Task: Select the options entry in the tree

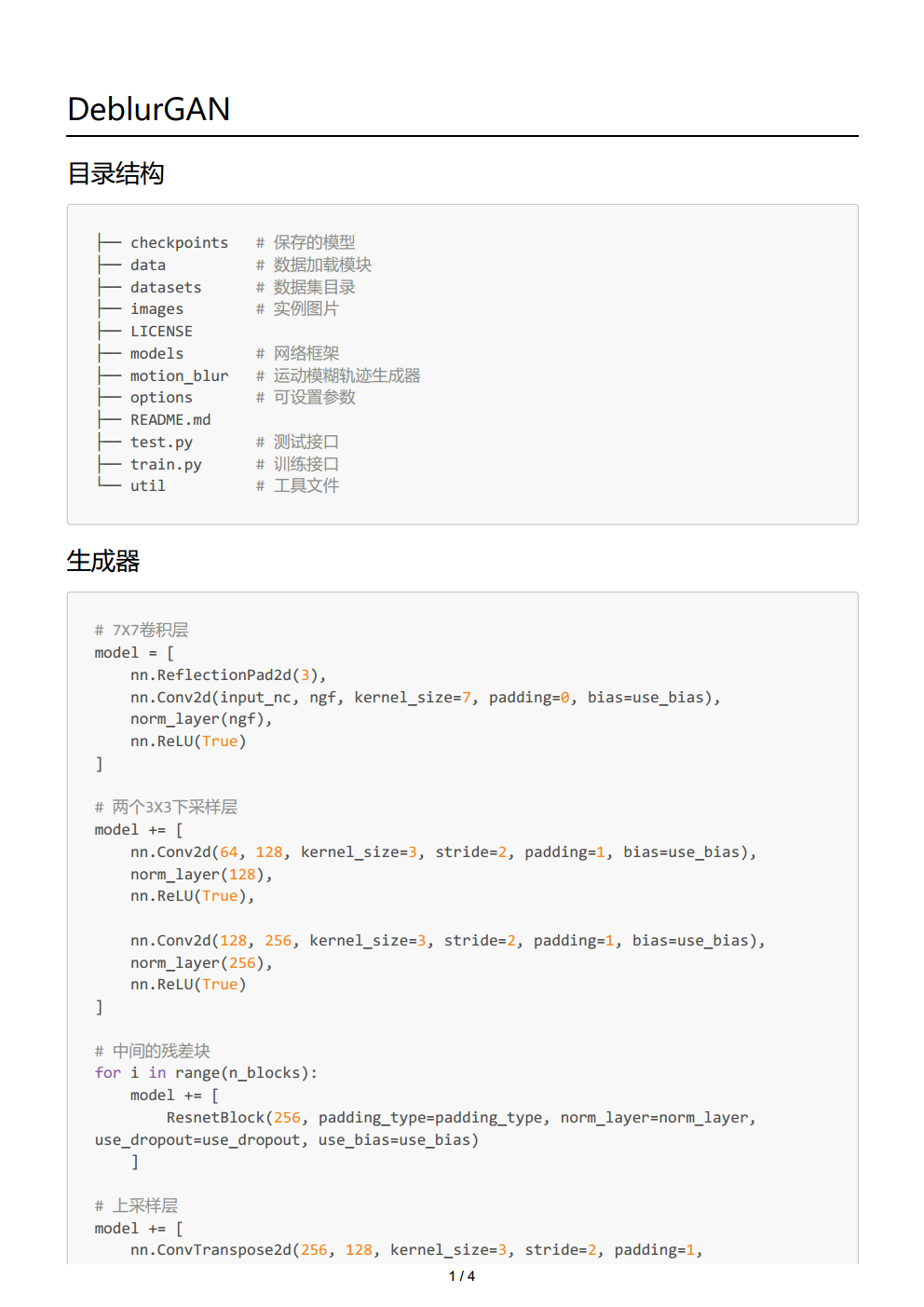Action: click(x=160, y=398)
